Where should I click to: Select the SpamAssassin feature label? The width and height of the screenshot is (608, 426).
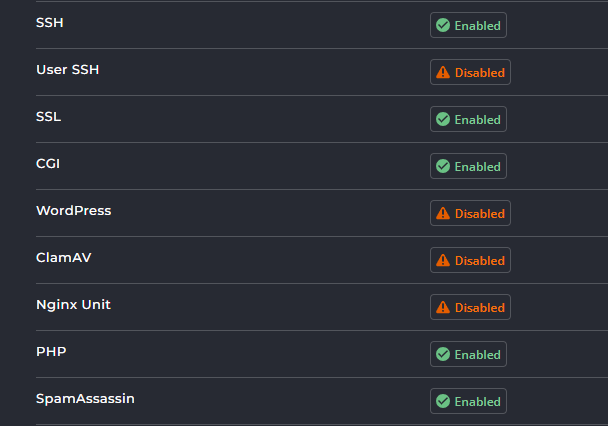point(85,398)
